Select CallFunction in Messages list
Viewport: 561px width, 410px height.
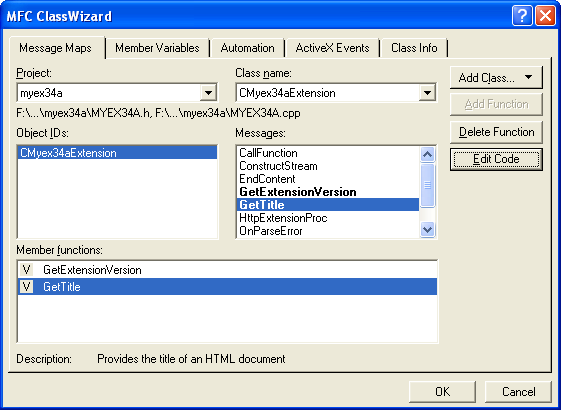[x=327, y=153]
